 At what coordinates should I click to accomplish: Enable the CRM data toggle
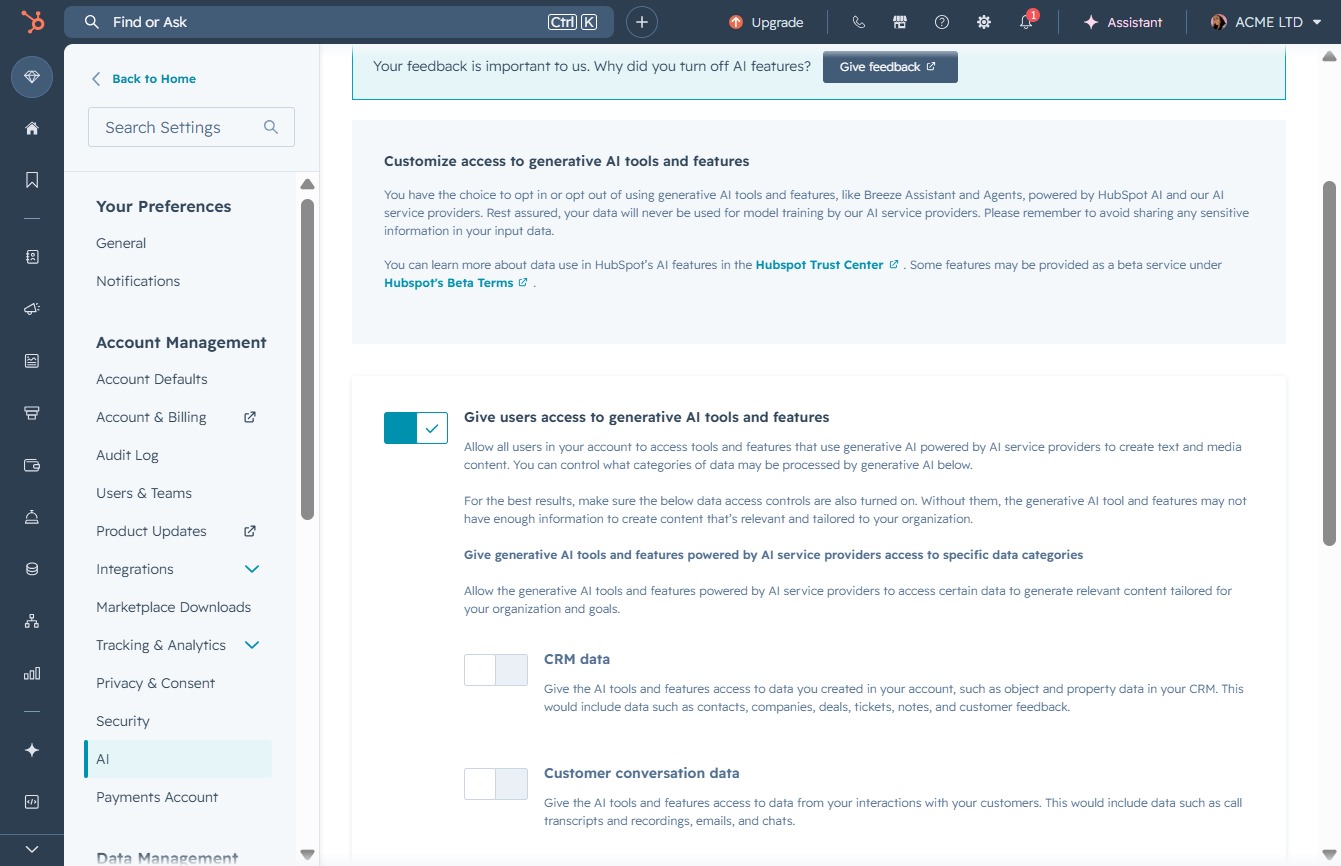(496, 670)
